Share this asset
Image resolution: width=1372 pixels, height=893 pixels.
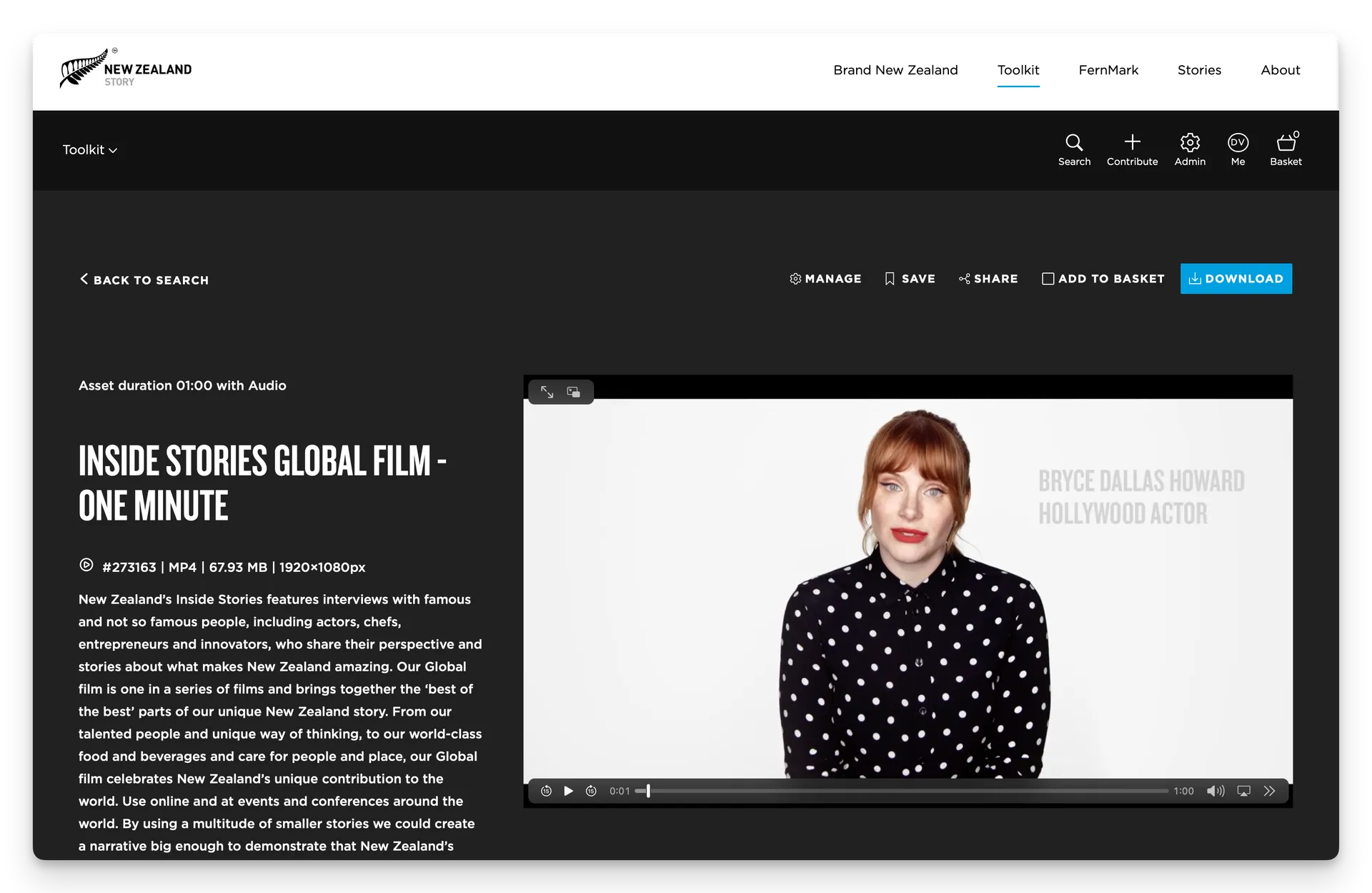point(988,279)
